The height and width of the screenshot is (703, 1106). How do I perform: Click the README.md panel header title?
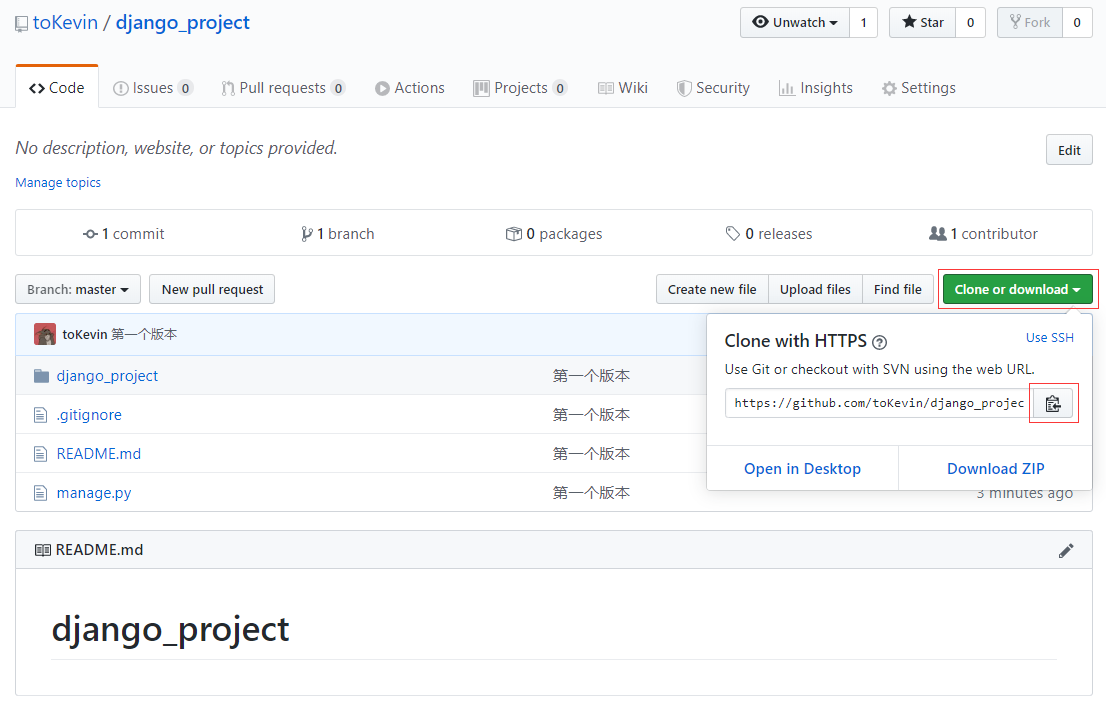click(99, 550)
